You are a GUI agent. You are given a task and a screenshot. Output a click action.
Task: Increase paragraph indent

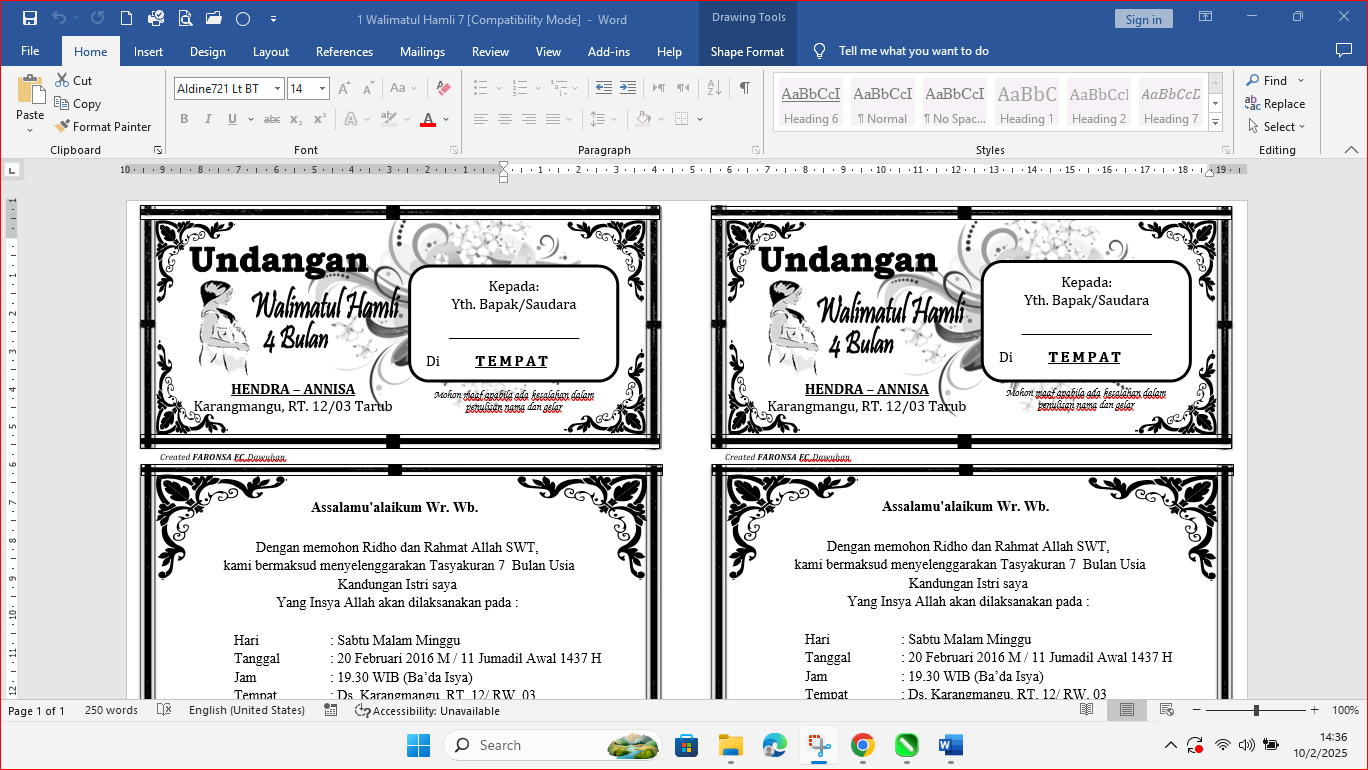pyautogui.click(x=628, y=88)
